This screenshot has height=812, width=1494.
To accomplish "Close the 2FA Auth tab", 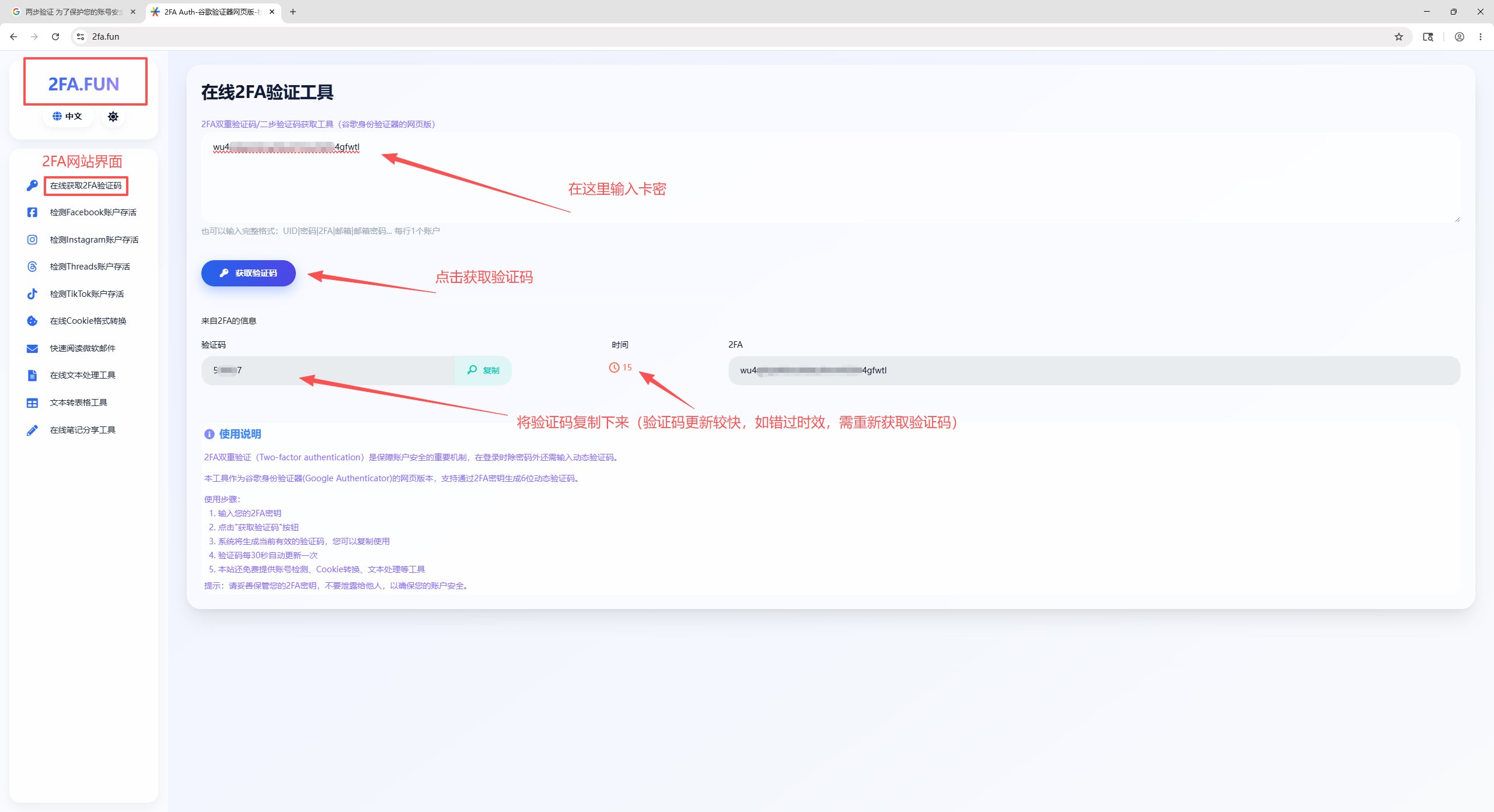I will point(272,12).
